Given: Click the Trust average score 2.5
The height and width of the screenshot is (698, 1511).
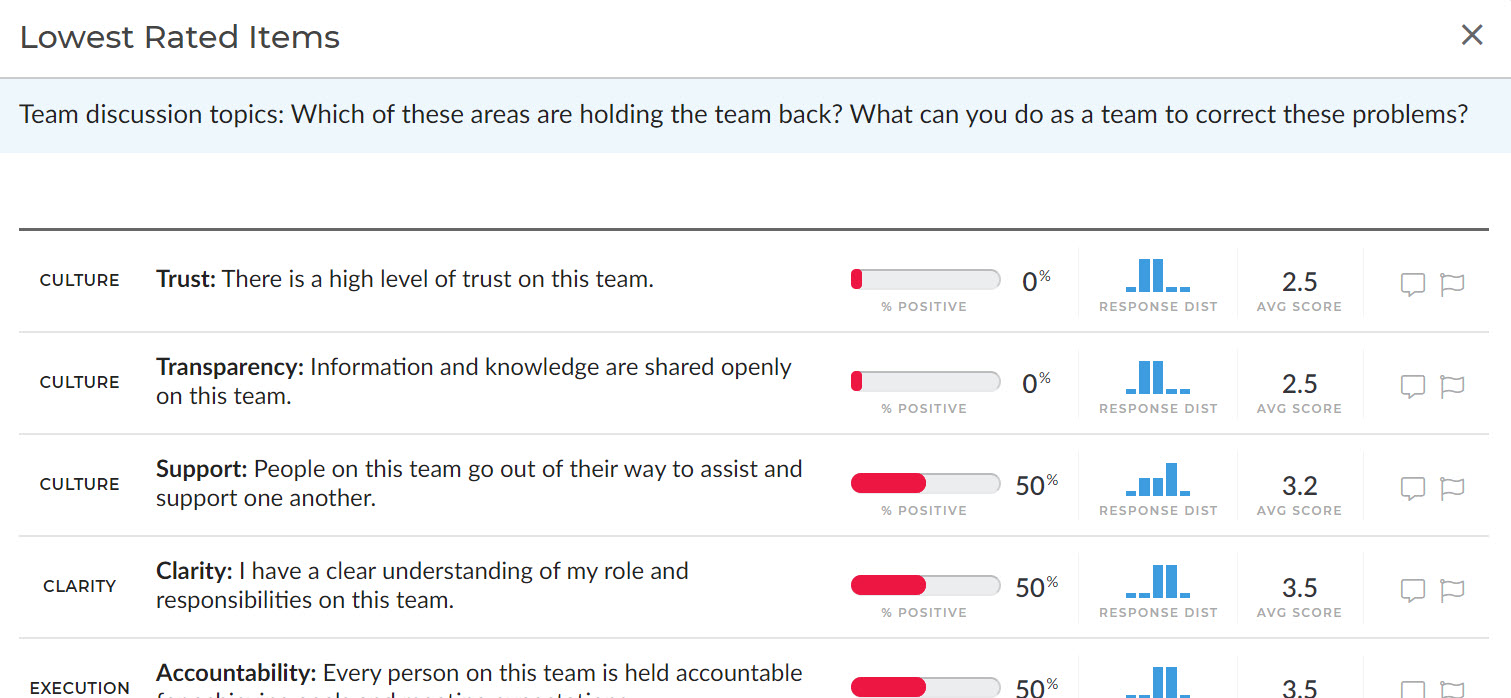Looking at the screenshot, I should tap(1299, 282).
